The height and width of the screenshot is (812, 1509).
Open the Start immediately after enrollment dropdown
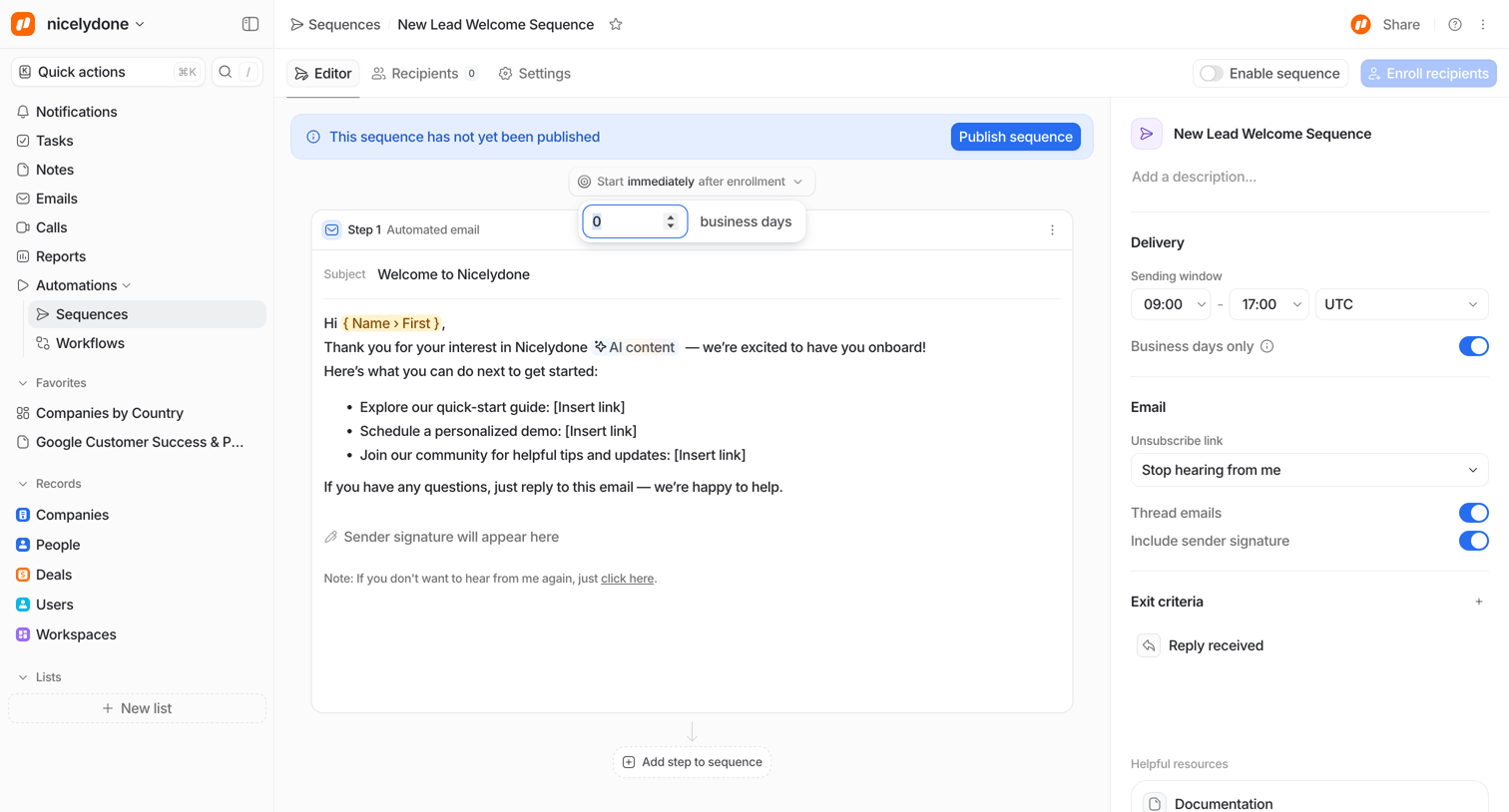(692, 182)
